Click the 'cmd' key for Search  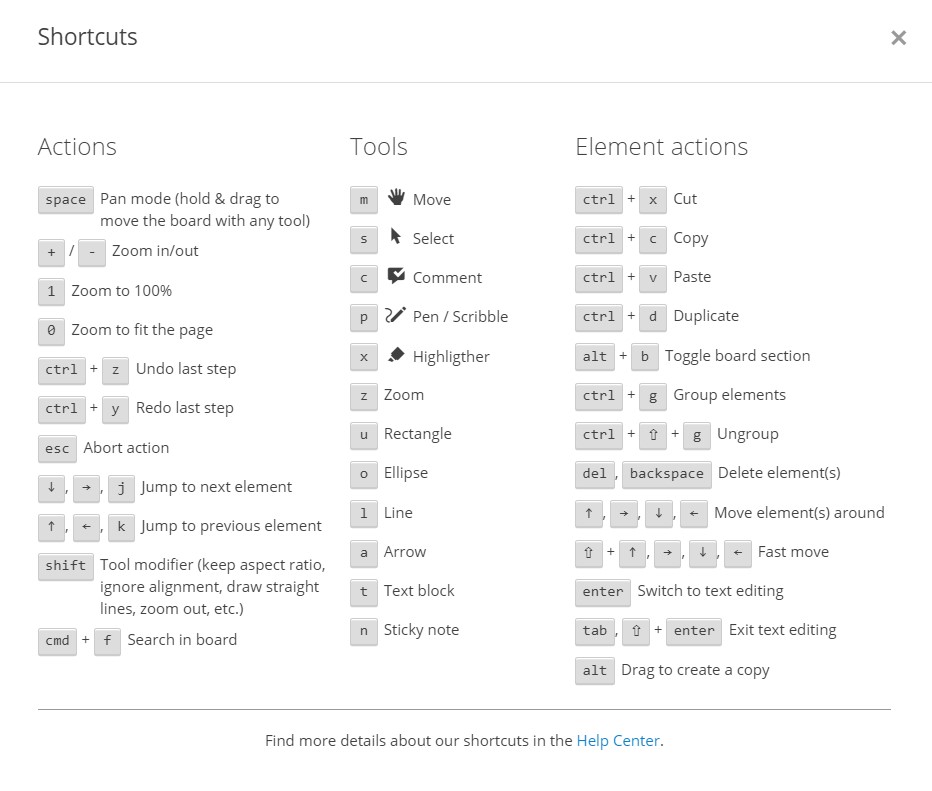coord(57,640)
